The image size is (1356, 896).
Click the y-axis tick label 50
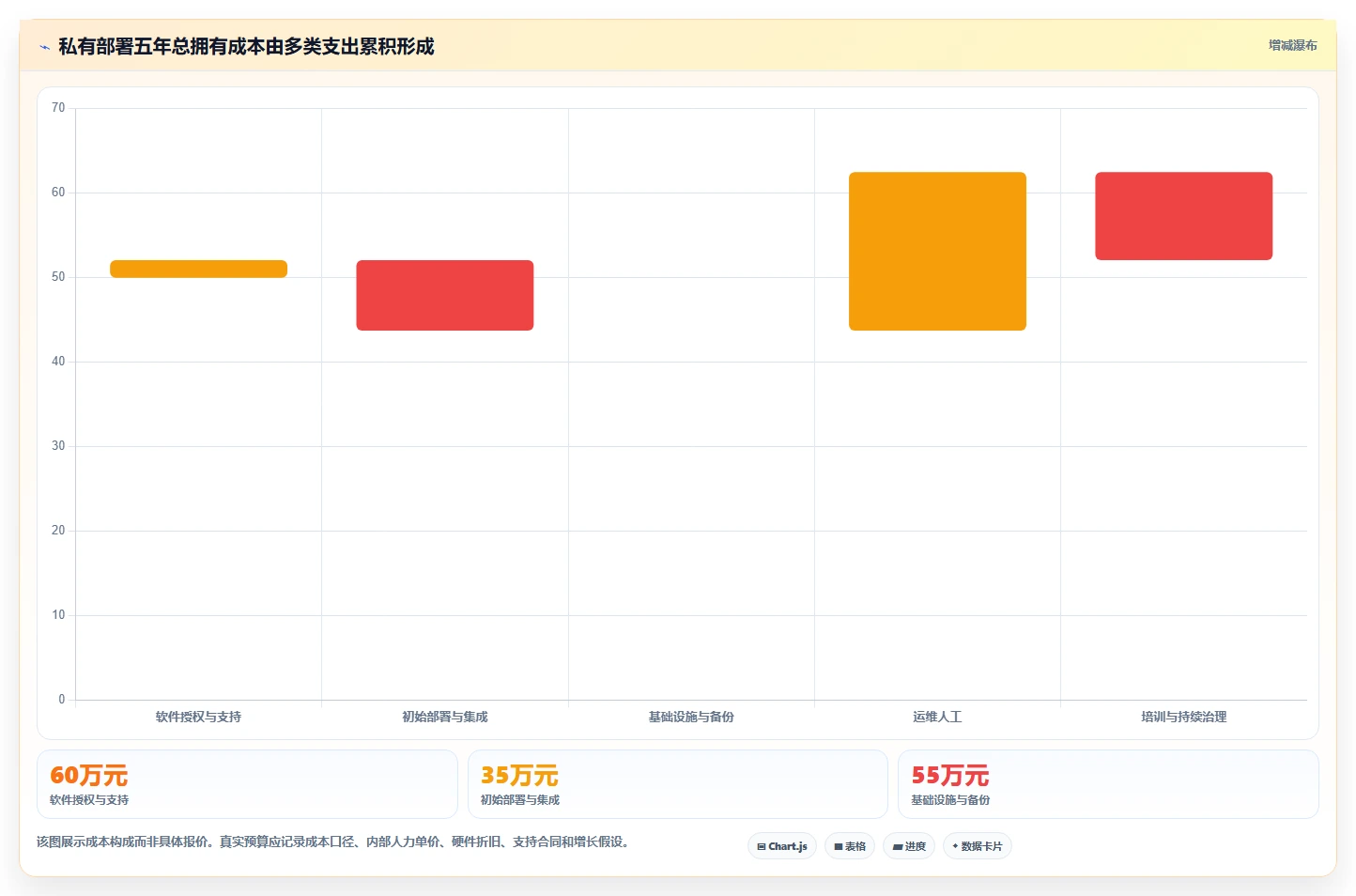point(58,277)
